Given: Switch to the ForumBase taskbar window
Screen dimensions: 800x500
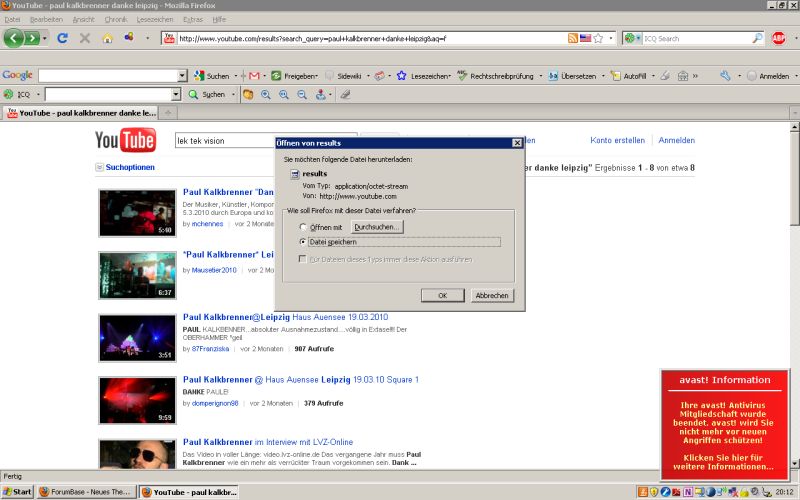Looking at the screenshot, I should coord(87,492).
